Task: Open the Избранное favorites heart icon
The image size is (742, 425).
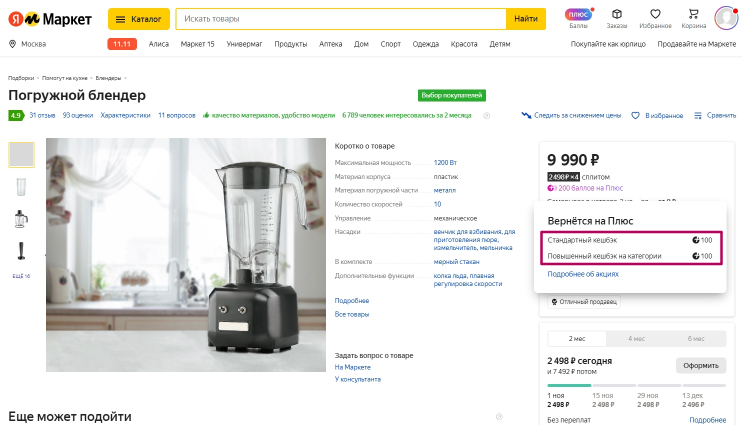Action: coord(655,15)
